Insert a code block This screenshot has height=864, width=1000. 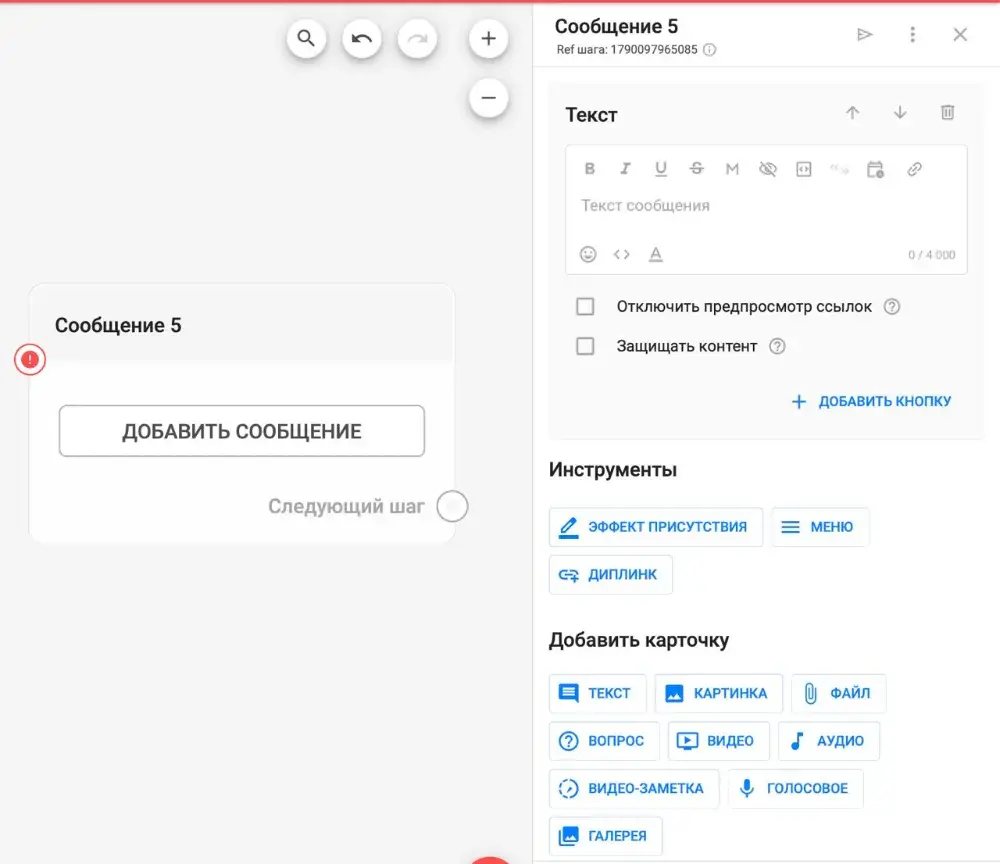[804, 169]
